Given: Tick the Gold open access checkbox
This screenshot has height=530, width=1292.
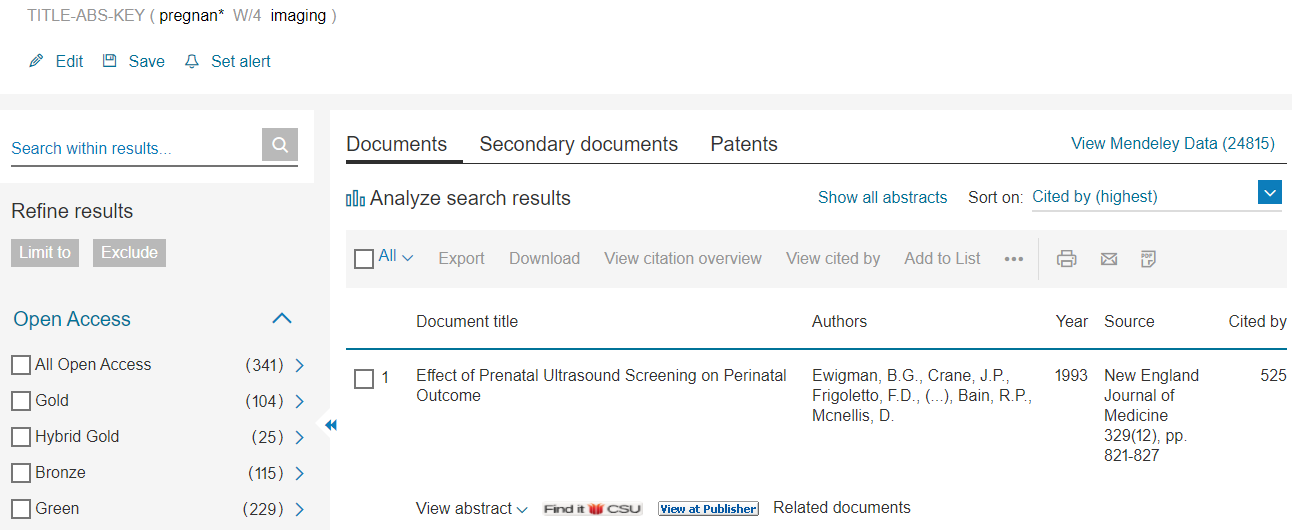Looking at the screenshot, I should point(20,401).
